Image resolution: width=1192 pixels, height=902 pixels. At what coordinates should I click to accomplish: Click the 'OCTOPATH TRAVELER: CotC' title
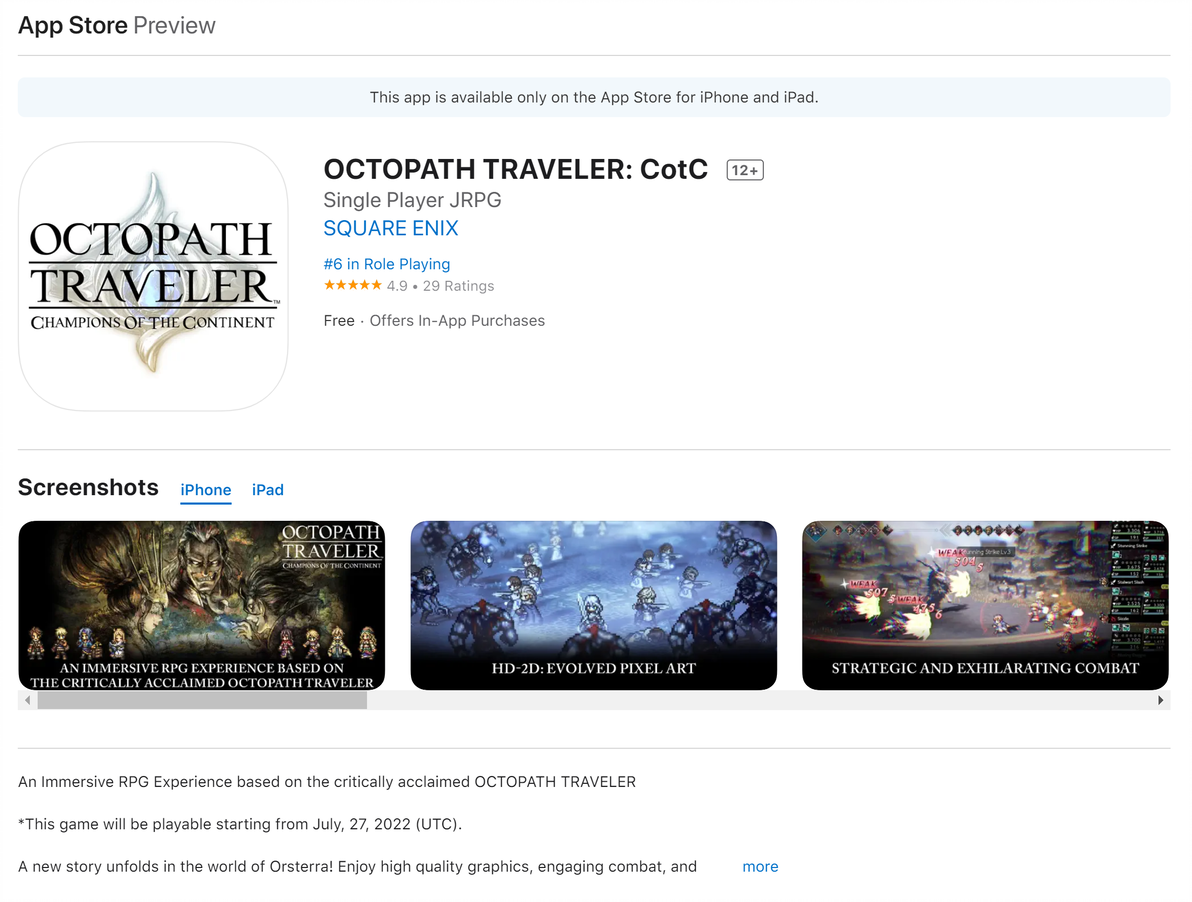coord(515,169)
